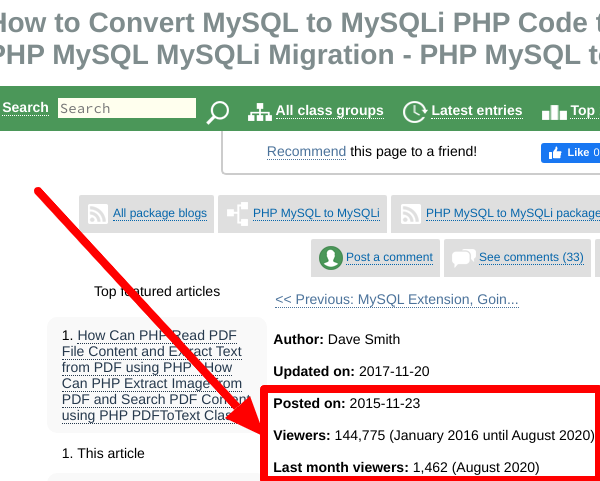Click author name Dave Smith

[364, 339]
